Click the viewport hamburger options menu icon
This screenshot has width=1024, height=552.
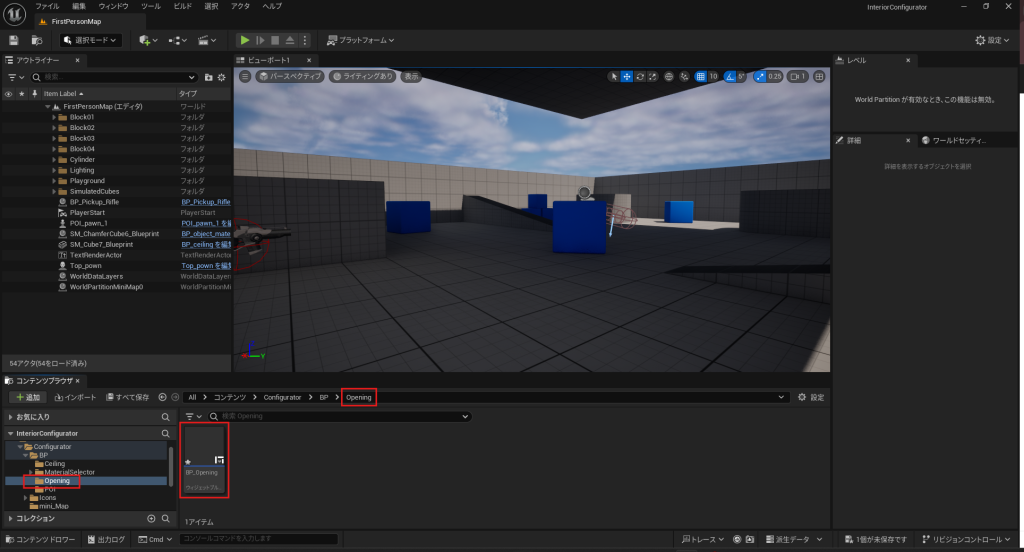pyautogui.click(x=245, y=76)
